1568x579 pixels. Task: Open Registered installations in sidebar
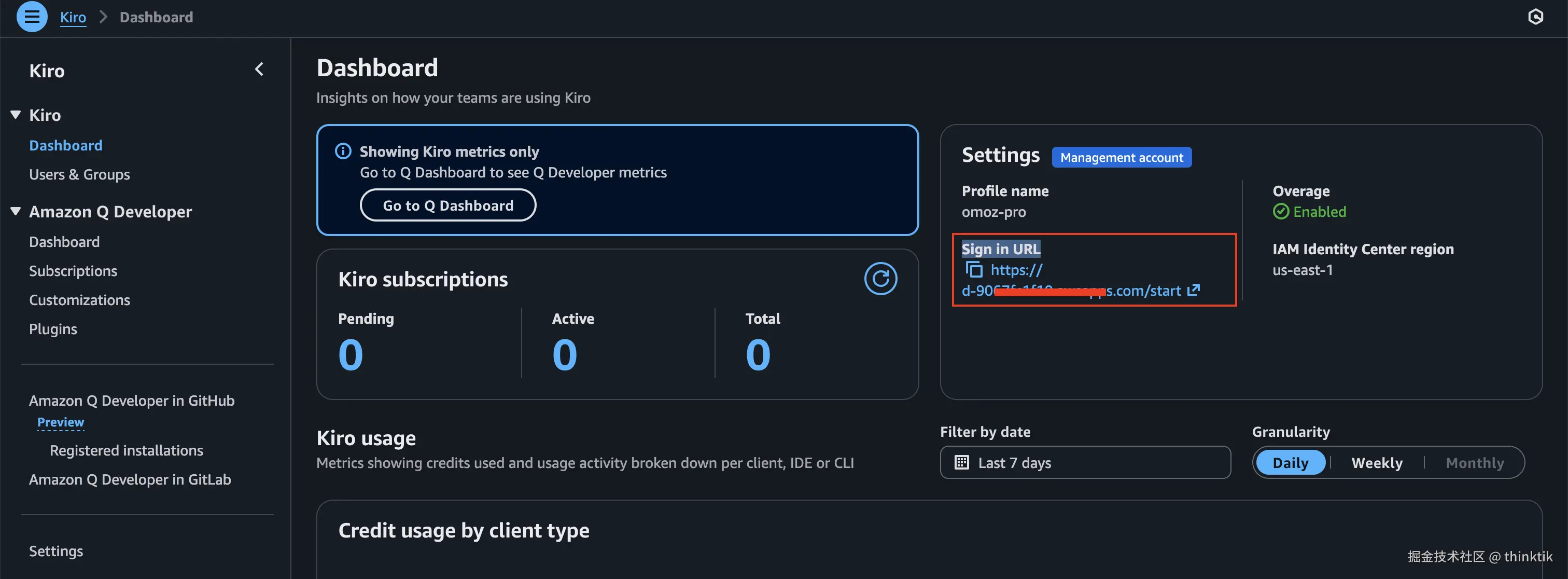pos(126,450)
